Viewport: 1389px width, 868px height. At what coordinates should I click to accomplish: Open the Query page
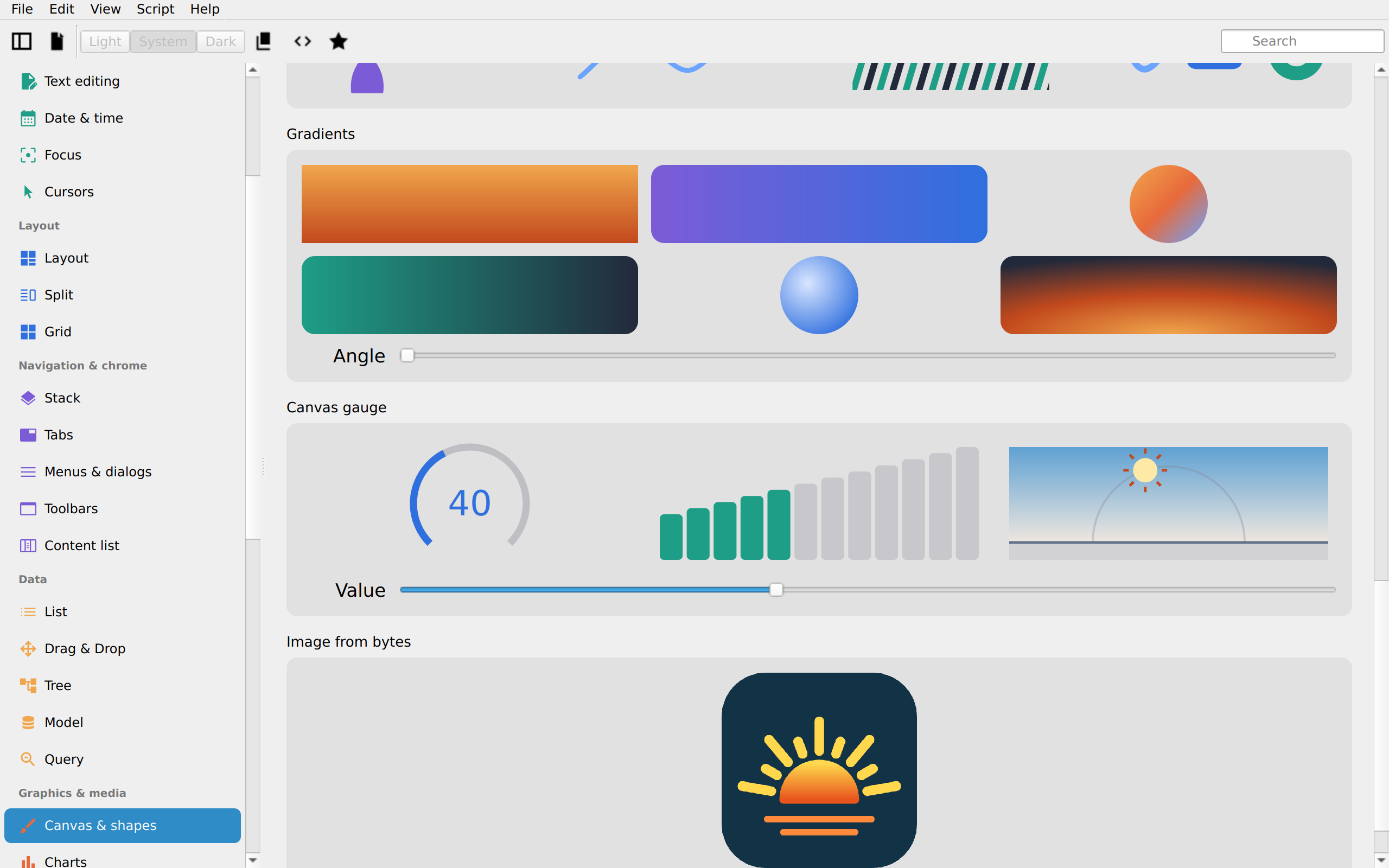(122, 759)
